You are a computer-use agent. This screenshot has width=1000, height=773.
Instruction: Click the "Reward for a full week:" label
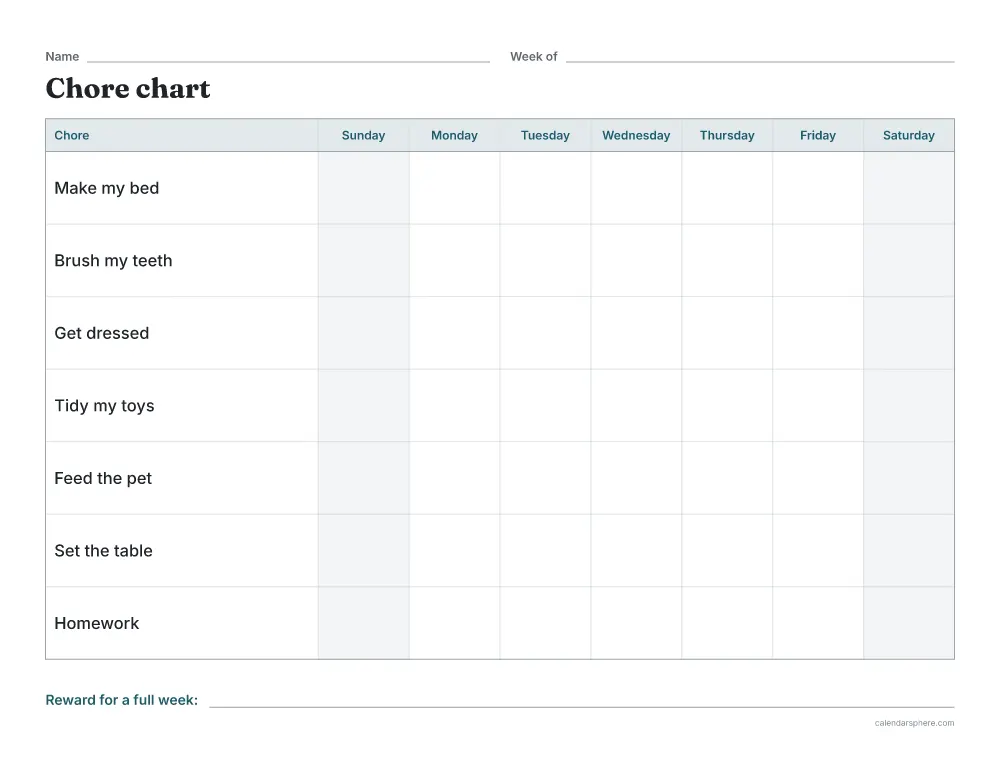point(121,700)
